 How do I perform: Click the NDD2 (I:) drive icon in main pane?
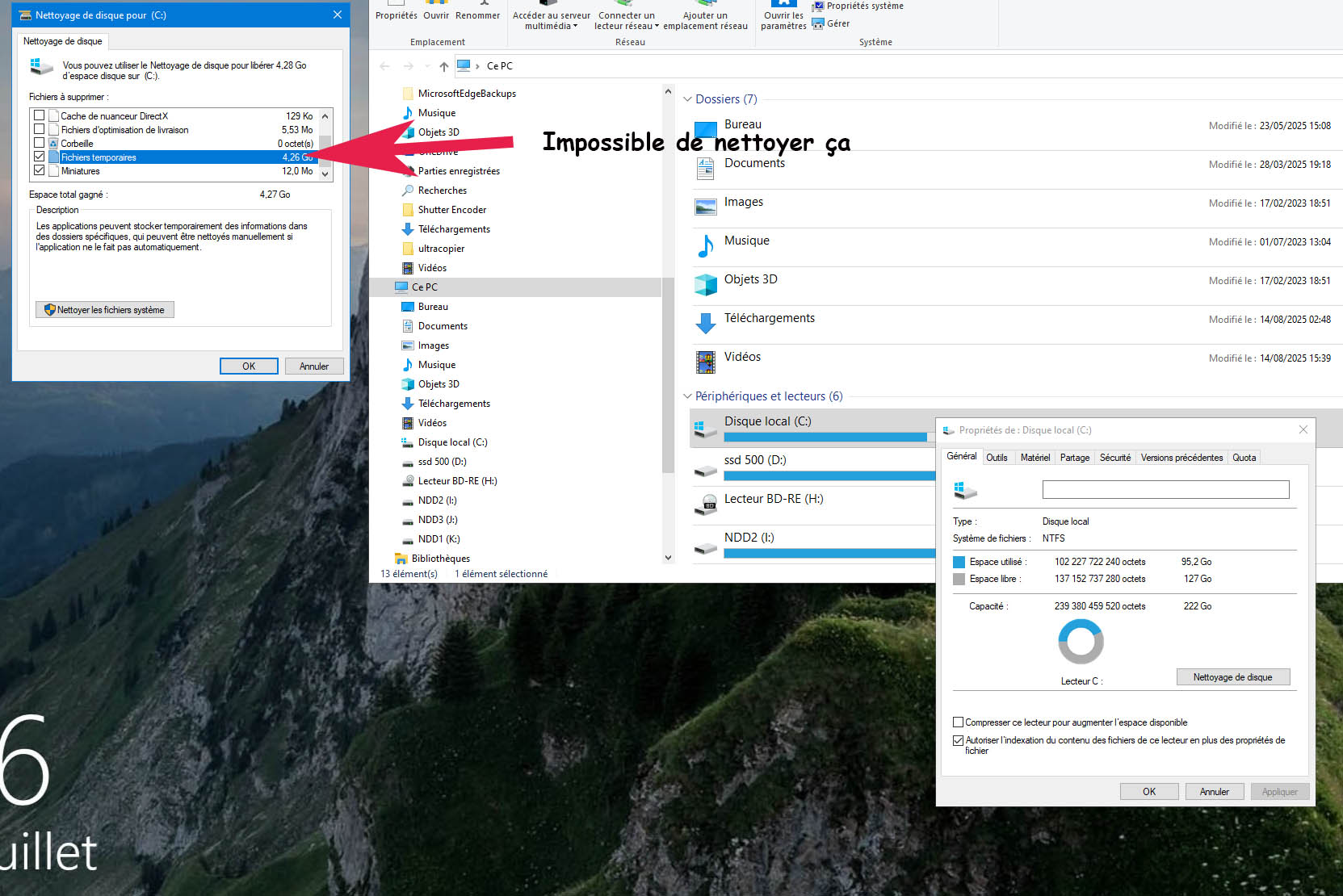click(x=706, y=547)
